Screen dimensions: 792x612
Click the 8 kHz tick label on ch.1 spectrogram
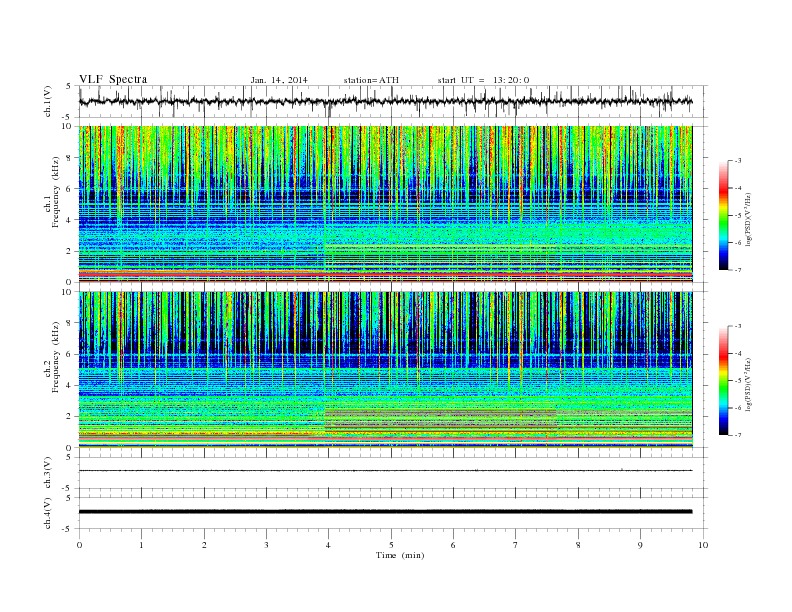(x=70, y=158)
